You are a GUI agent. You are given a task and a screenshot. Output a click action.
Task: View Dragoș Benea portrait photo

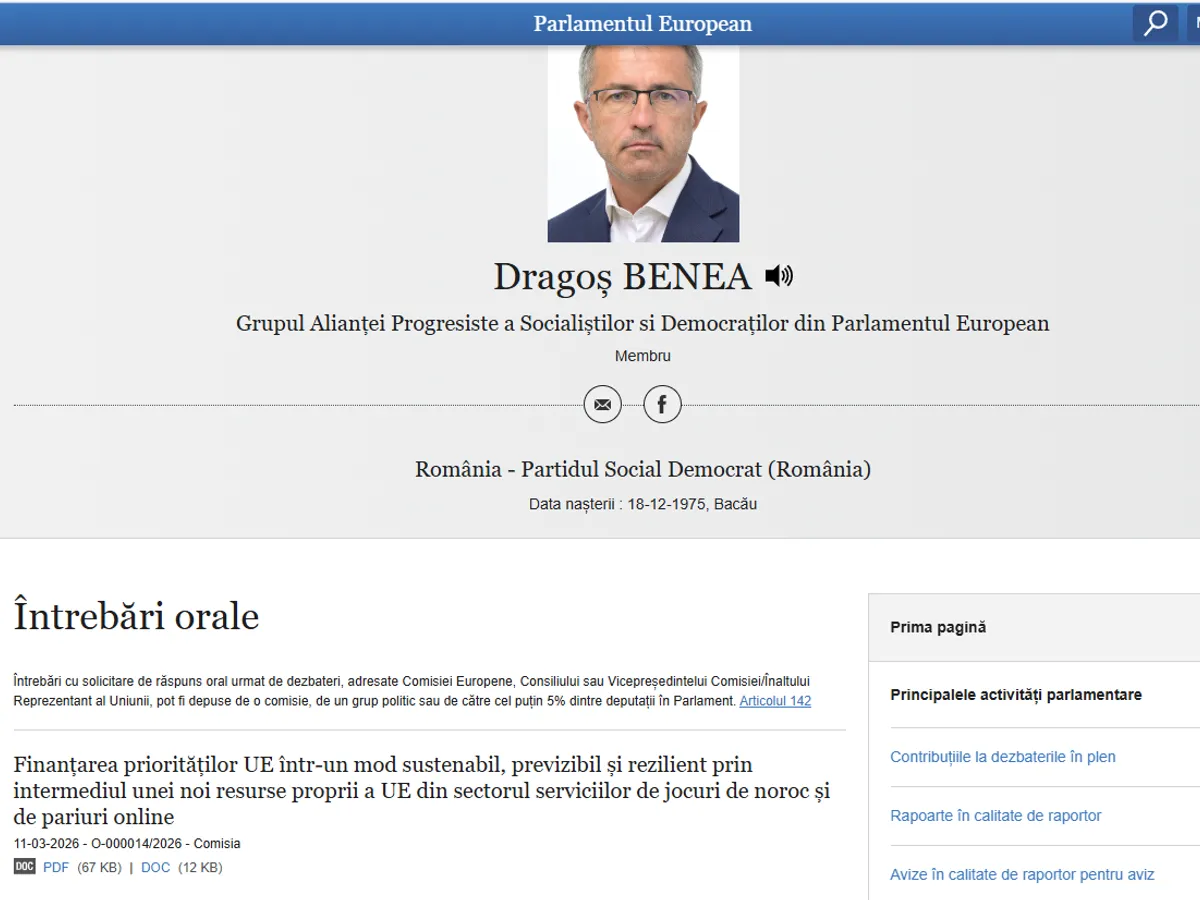coord(643,143)
